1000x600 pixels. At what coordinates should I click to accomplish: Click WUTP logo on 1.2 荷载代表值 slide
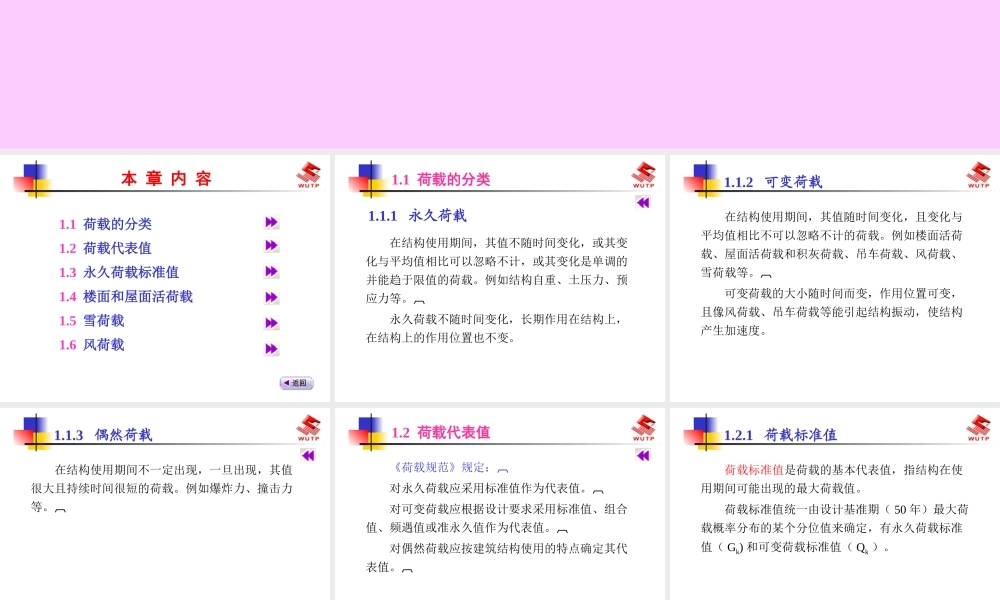643,427
